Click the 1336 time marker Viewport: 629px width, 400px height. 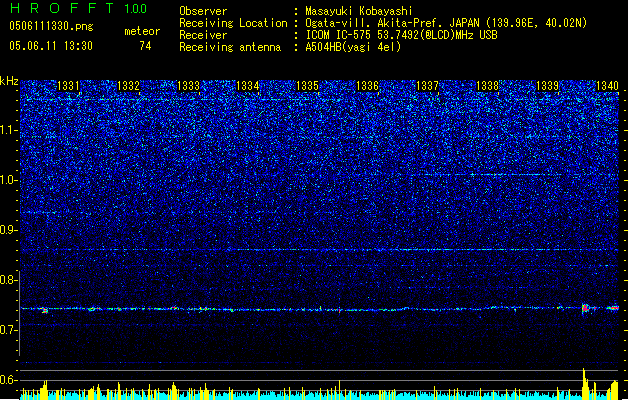(x=367, y=86)
